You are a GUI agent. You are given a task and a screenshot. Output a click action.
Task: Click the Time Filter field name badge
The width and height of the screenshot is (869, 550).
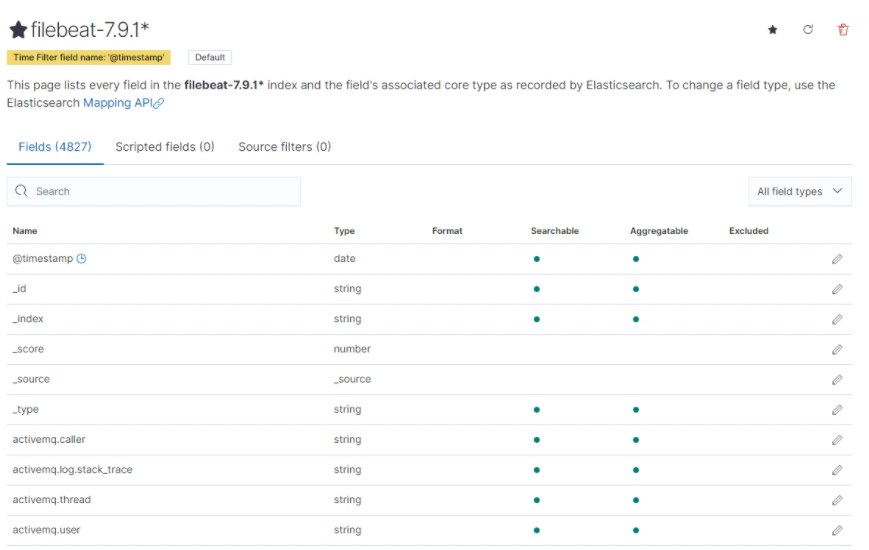click(89, 57)
